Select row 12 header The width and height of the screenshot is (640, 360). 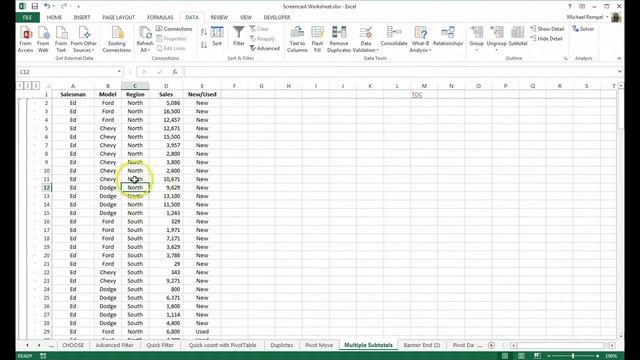point(47,188)
